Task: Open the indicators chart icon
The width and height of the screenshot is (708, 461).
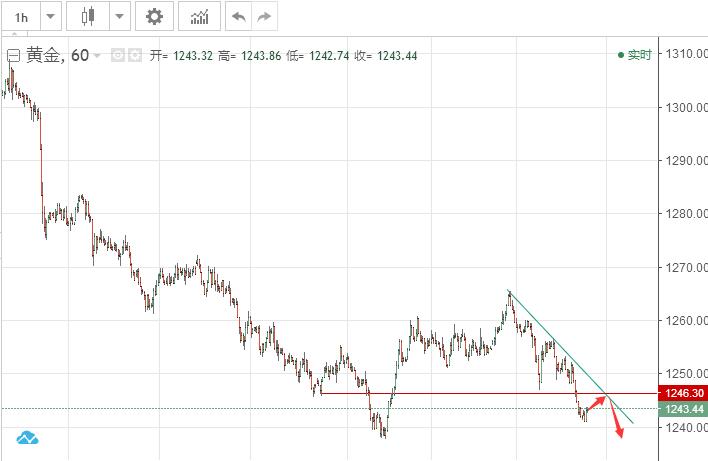Action: pos(199,17)
